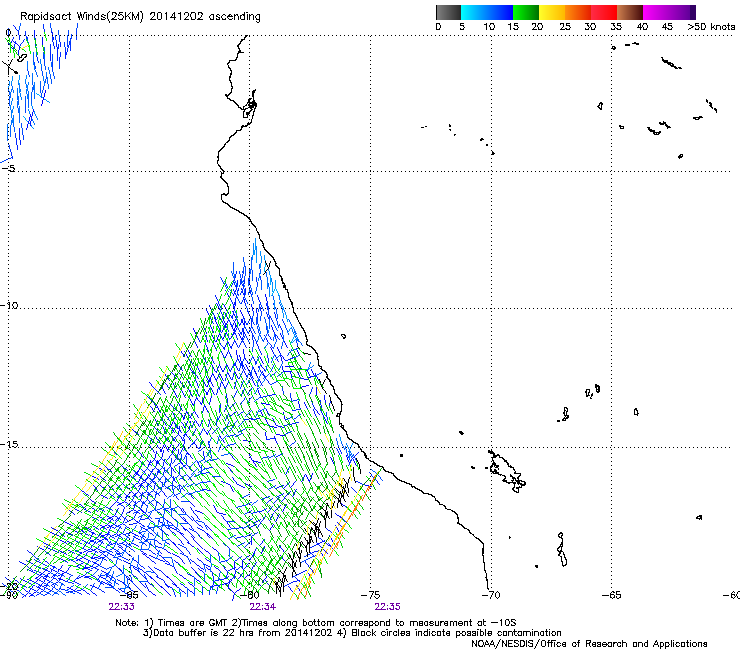Click the purple "22:35" pass time
The height and width of the screenshot is (650, 740).
[x=387, y=607]
